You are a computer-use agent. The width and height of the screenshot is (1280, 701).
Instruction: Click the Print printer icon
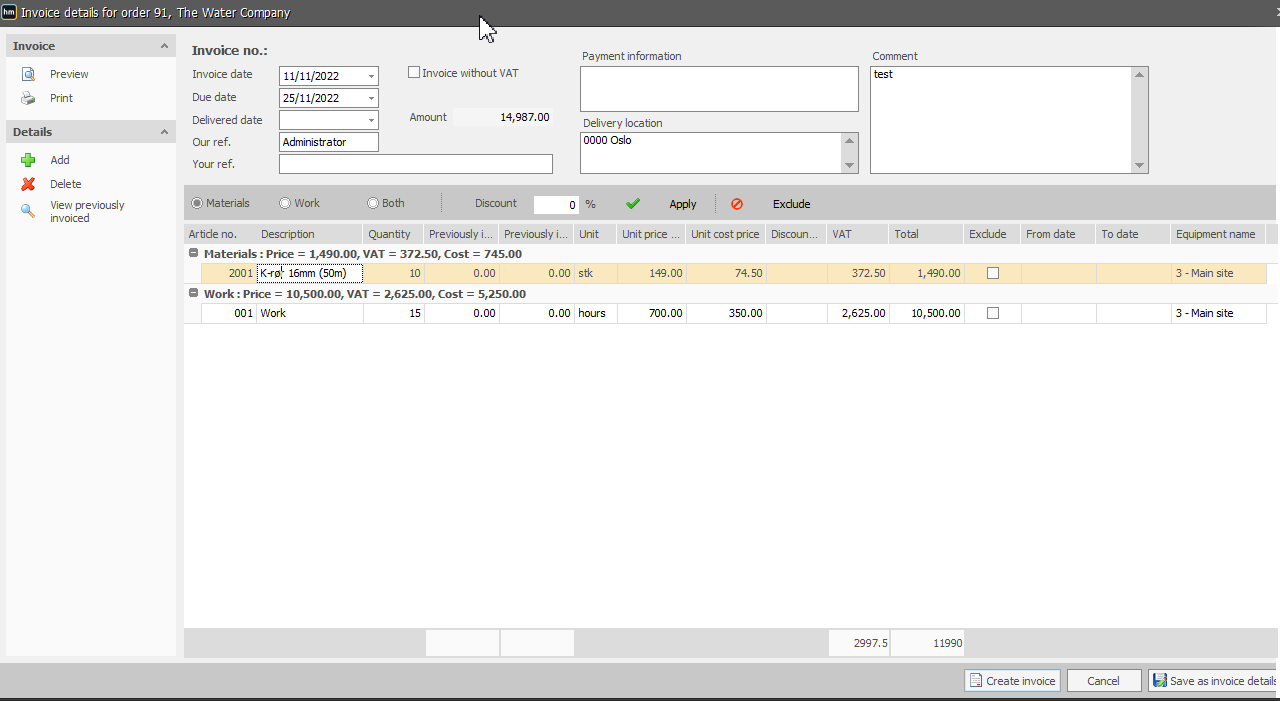click(x=28, y=98)
